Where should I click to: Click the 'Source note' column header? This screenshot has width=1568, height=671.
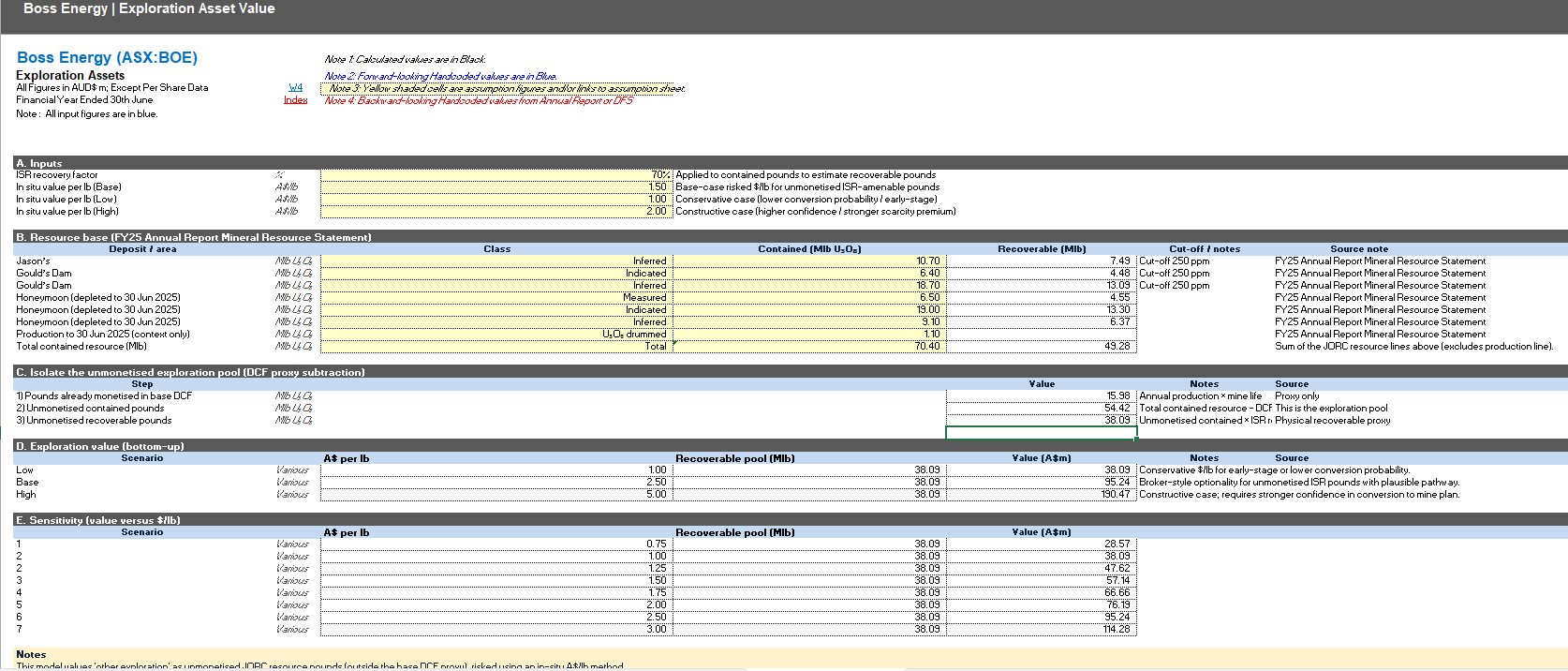[x=1359, y=249]
